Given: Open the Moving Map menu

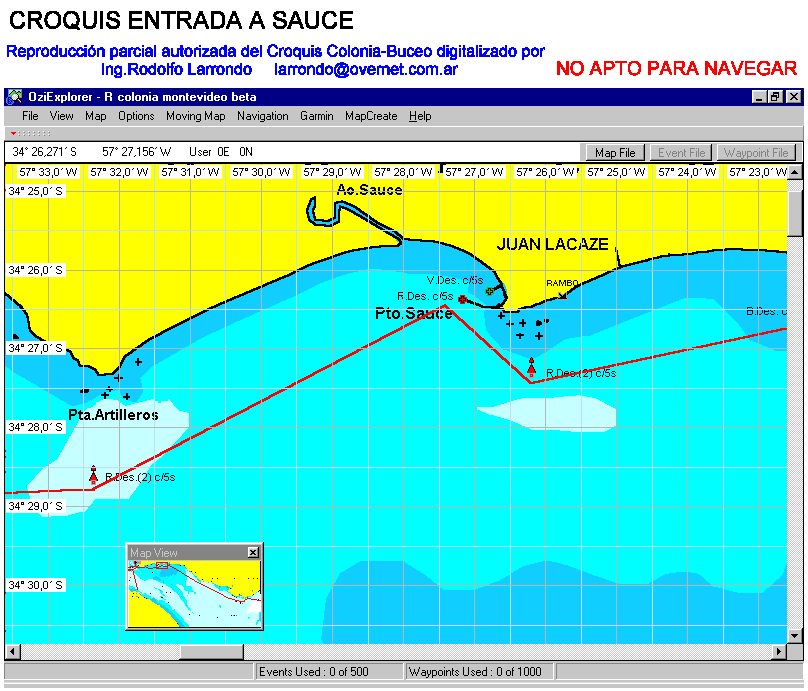Looking at the screenshot, I should (195, 116).
